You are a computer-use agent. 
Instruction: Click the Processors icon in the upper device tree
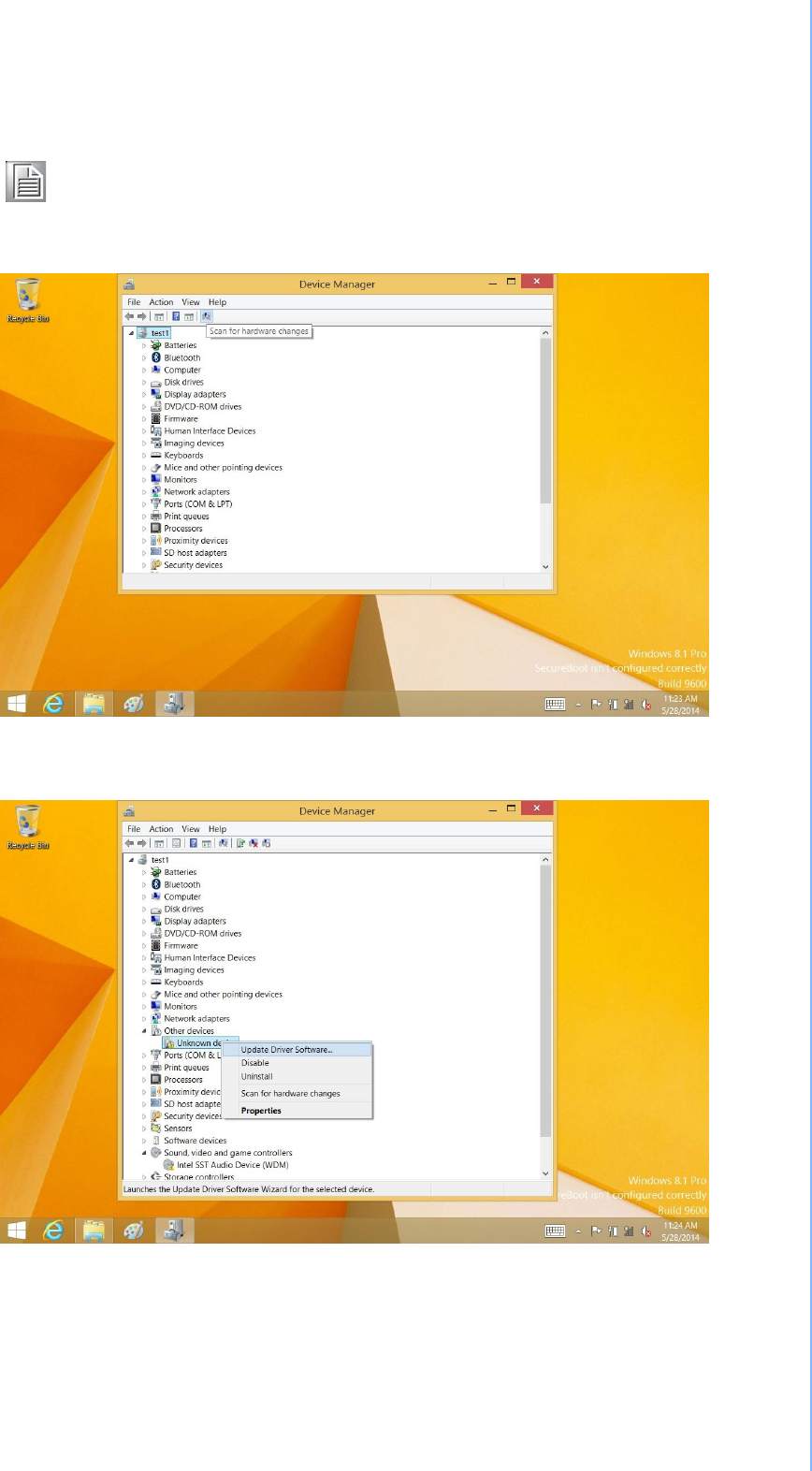pos(156,529)
